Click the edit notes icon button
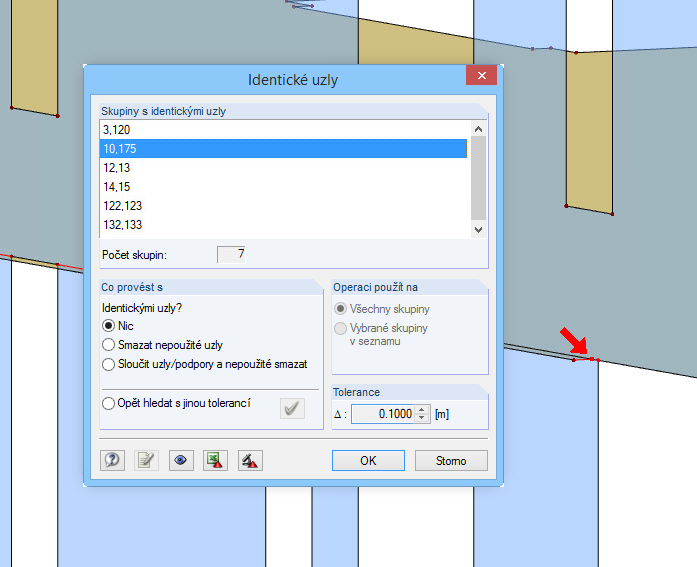 click(146, 460)
